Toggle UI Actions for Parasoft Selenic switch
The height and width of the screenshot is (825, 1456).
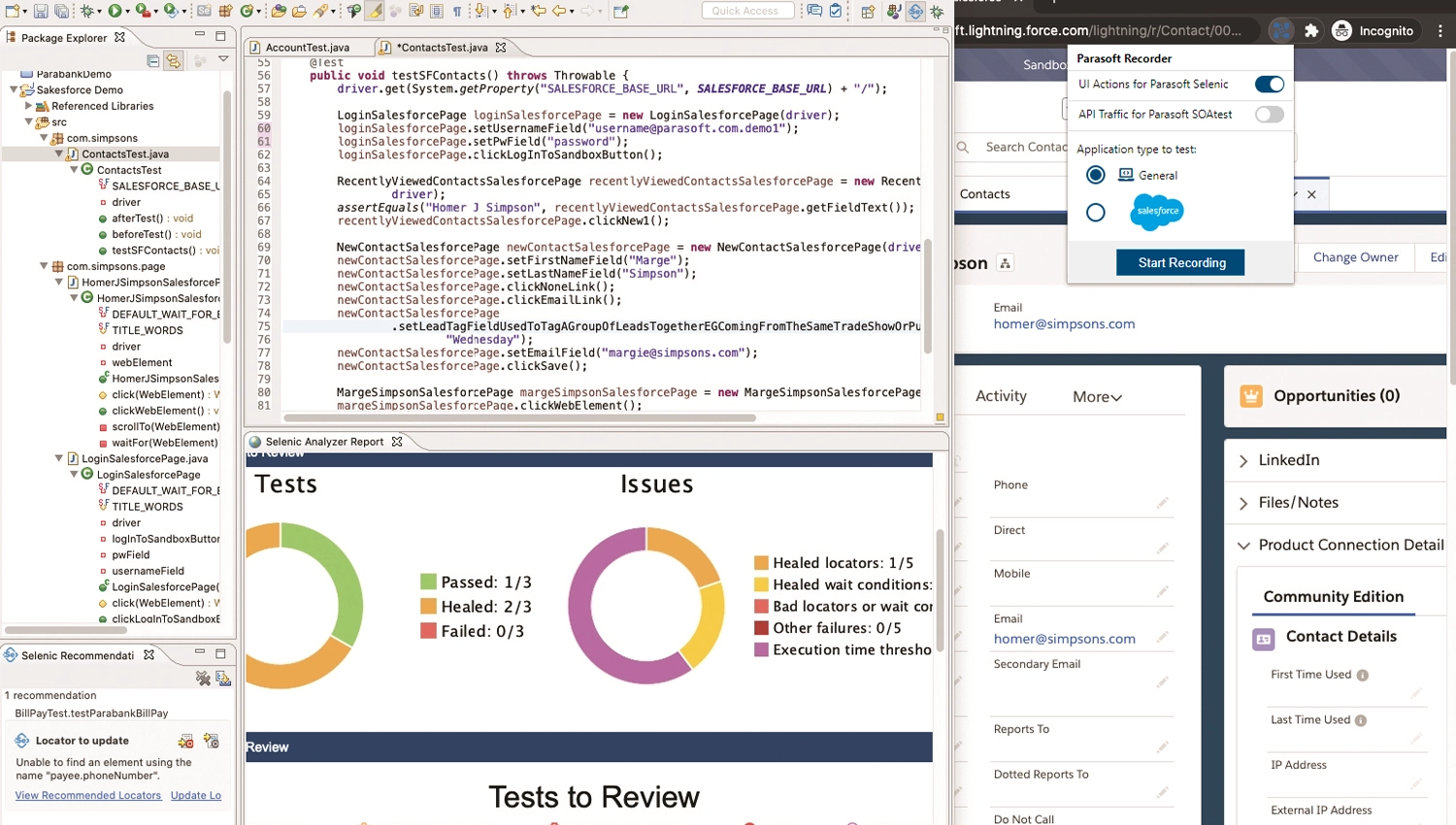point(1269,84)
